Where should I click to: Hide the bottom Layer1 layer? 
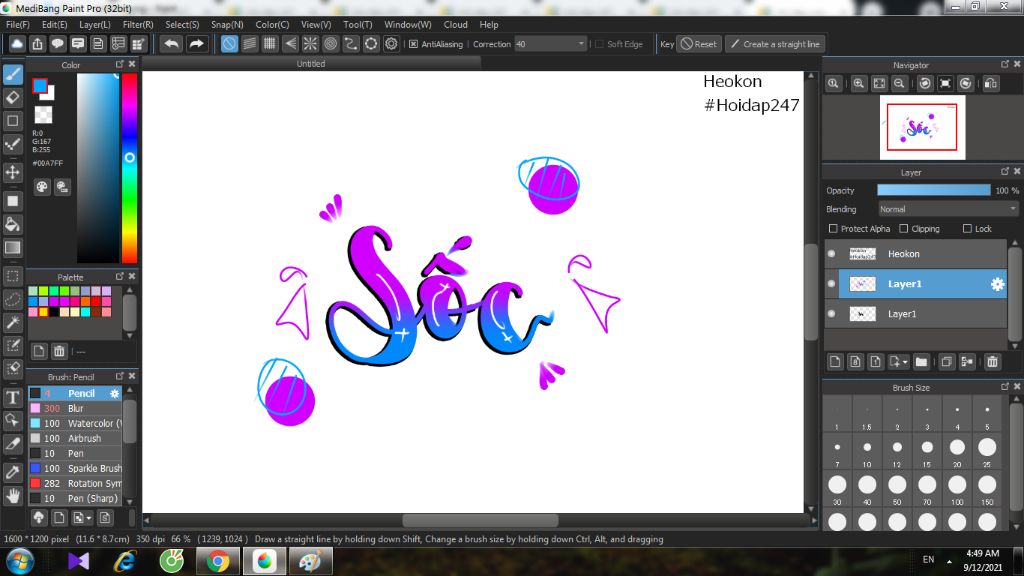831,313
